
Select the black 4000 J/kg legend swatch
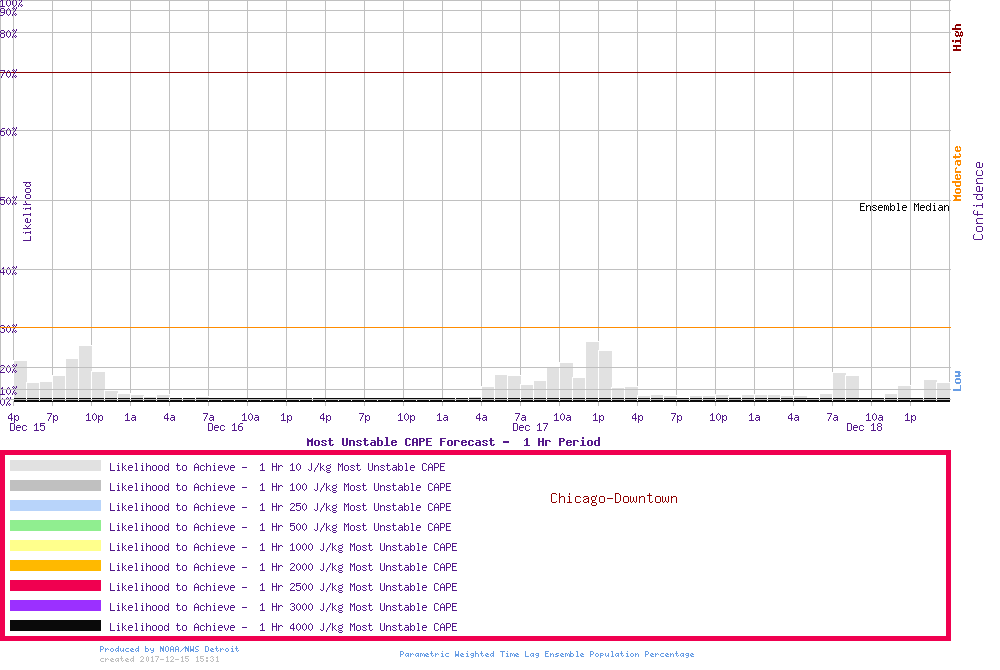[55, 626]
